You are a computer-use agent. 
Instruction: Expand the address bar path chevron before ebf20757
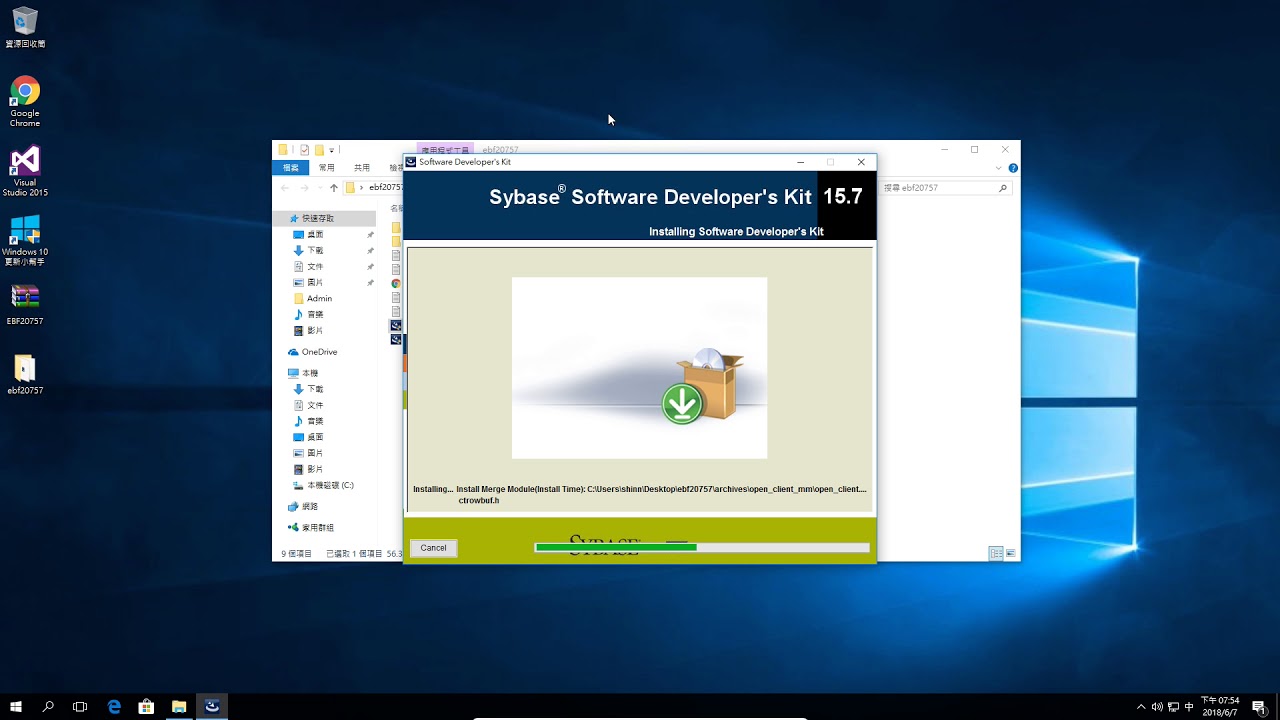(x=362, y=187)
